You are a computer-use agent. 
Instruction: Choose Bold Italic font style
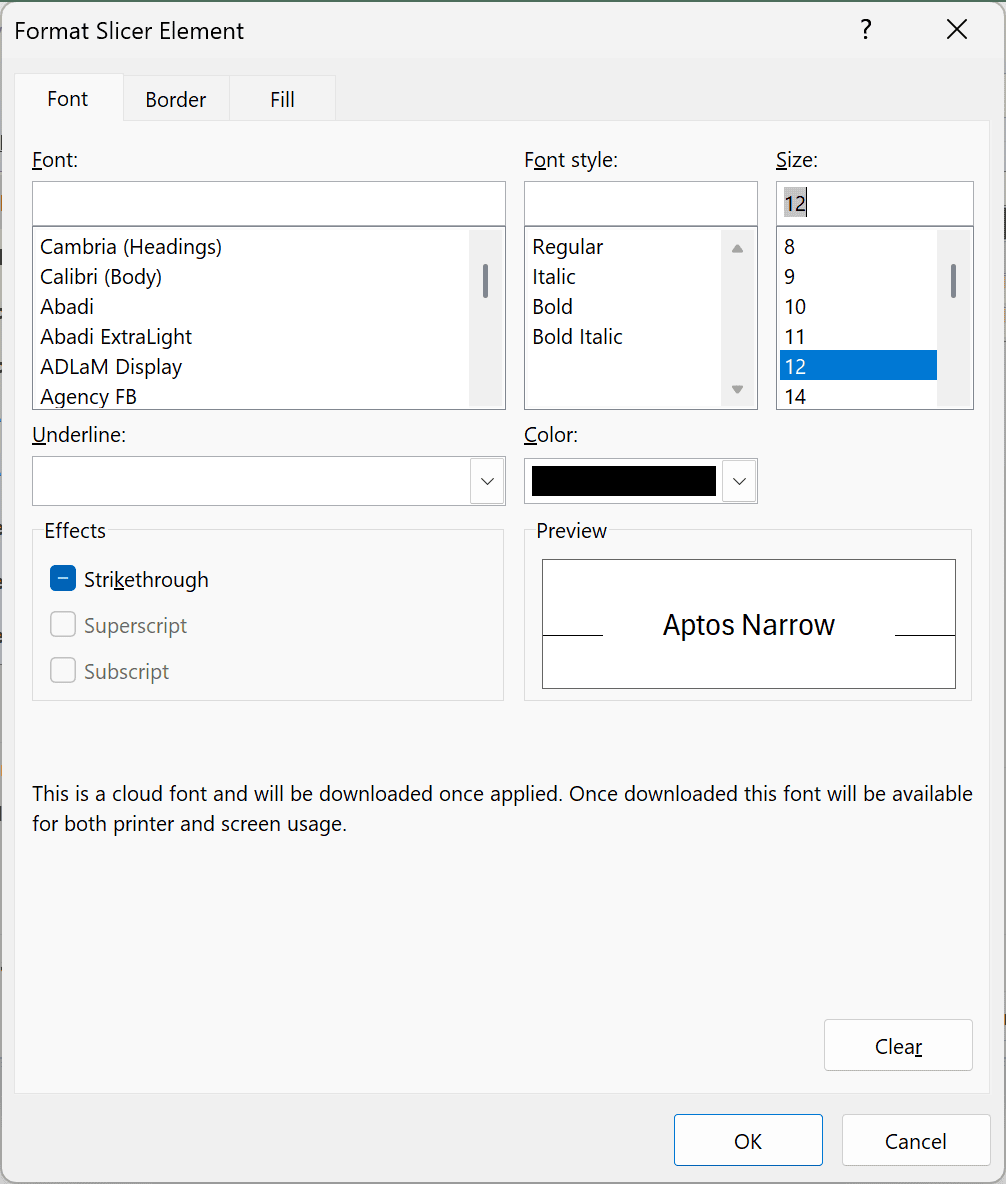624,337
